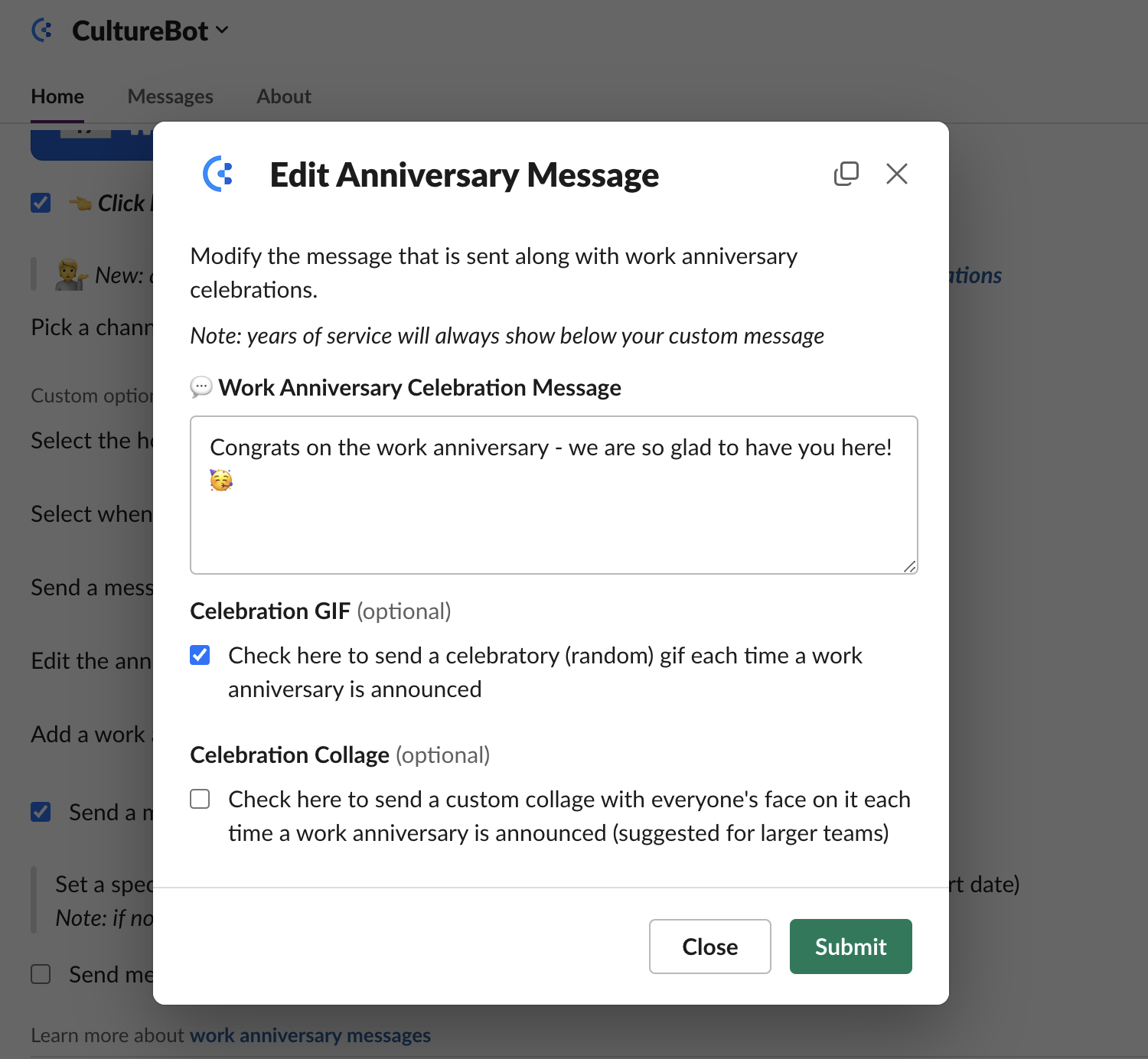Click the party face emoji in message
Viewport: 1148px width, 1059px height.
(221, 481)
